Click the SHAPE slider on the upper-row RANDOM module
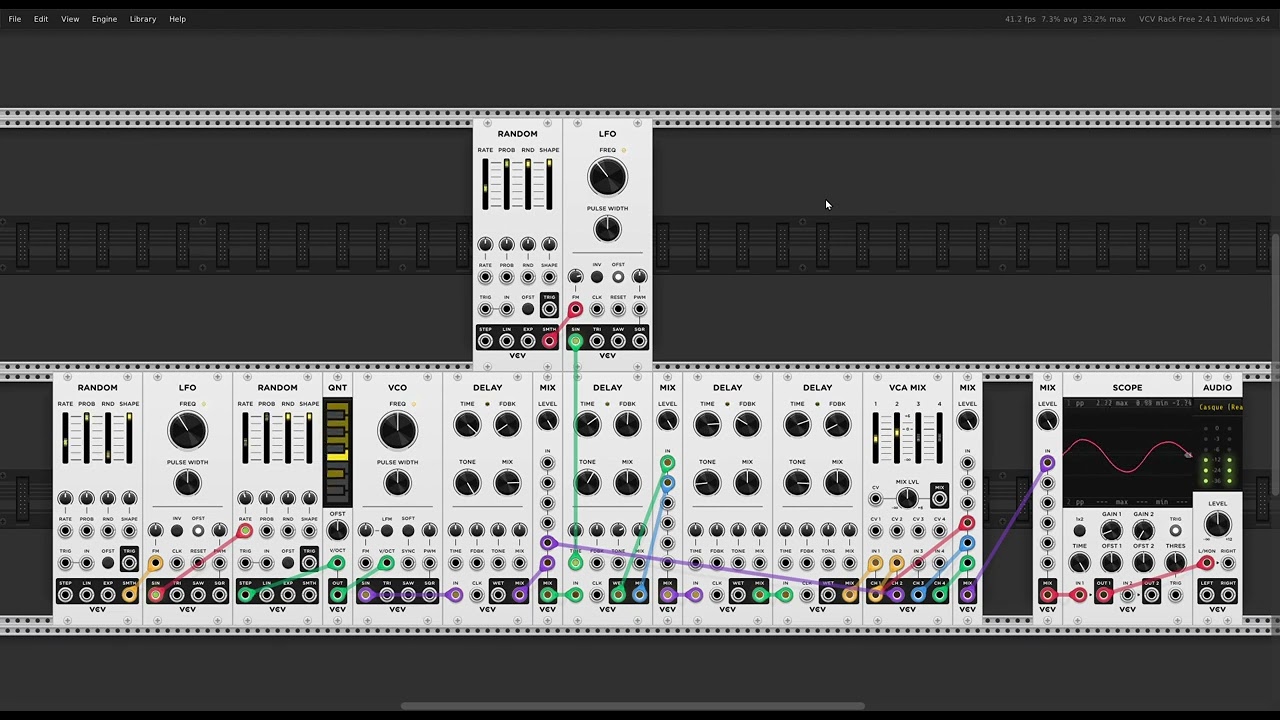1280x720 pixels. (549, 184)
